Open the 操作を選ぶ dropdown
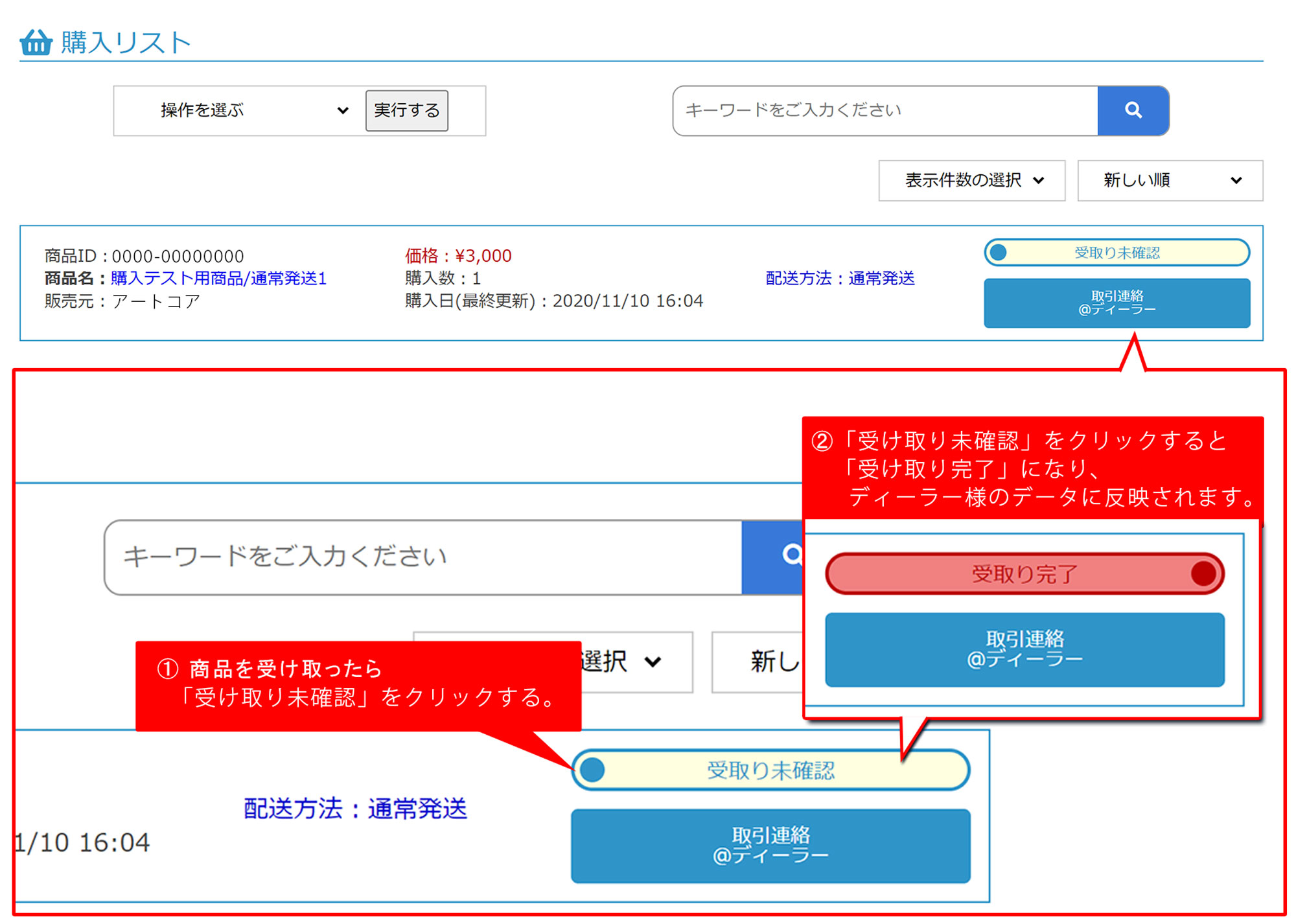 (x=253, y=110)
